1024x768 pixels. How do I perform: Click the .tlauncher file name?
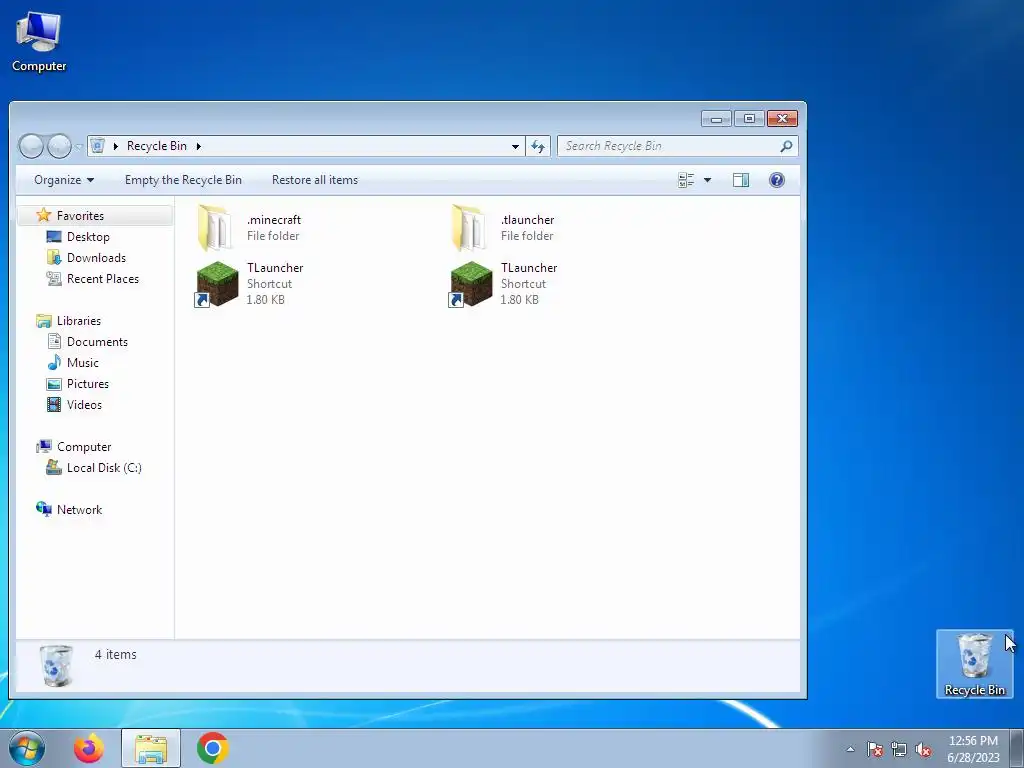click(x=527, y=219)
